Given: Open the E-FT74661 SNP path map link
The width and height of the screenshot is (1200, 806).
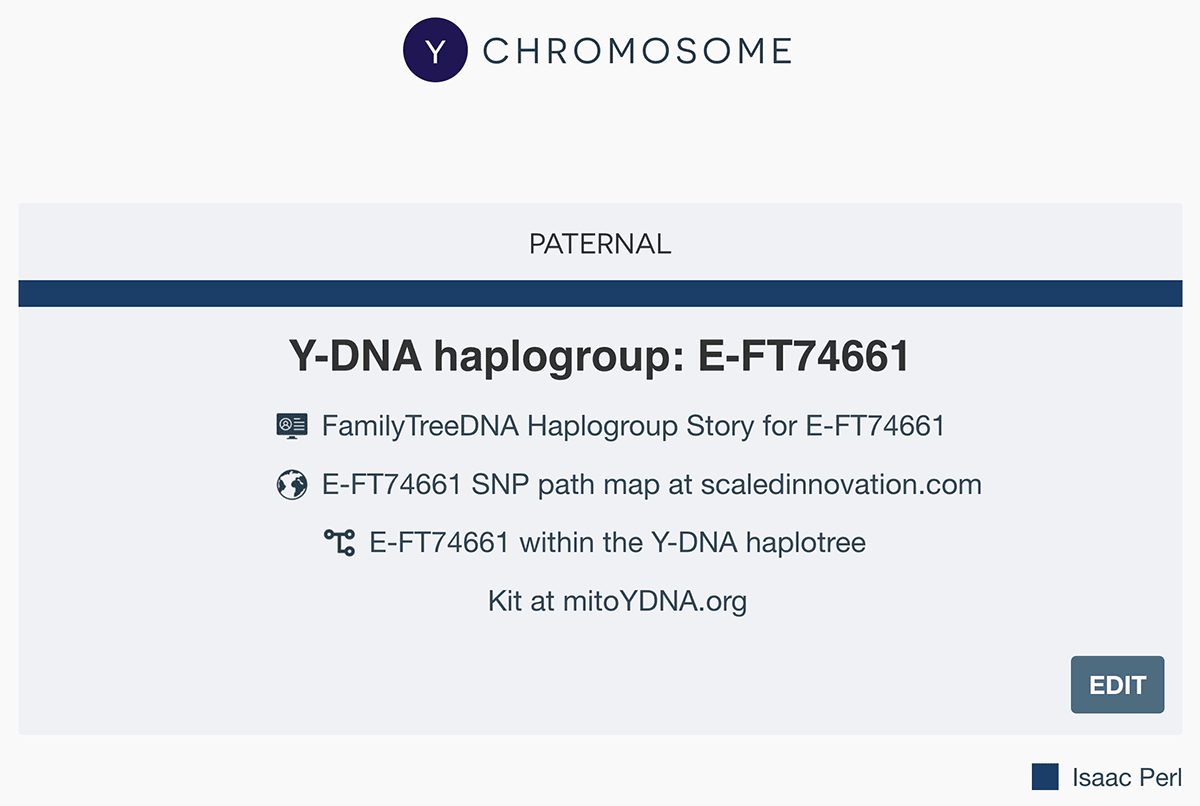Looking at the screenshot, I should click(650, 484).
